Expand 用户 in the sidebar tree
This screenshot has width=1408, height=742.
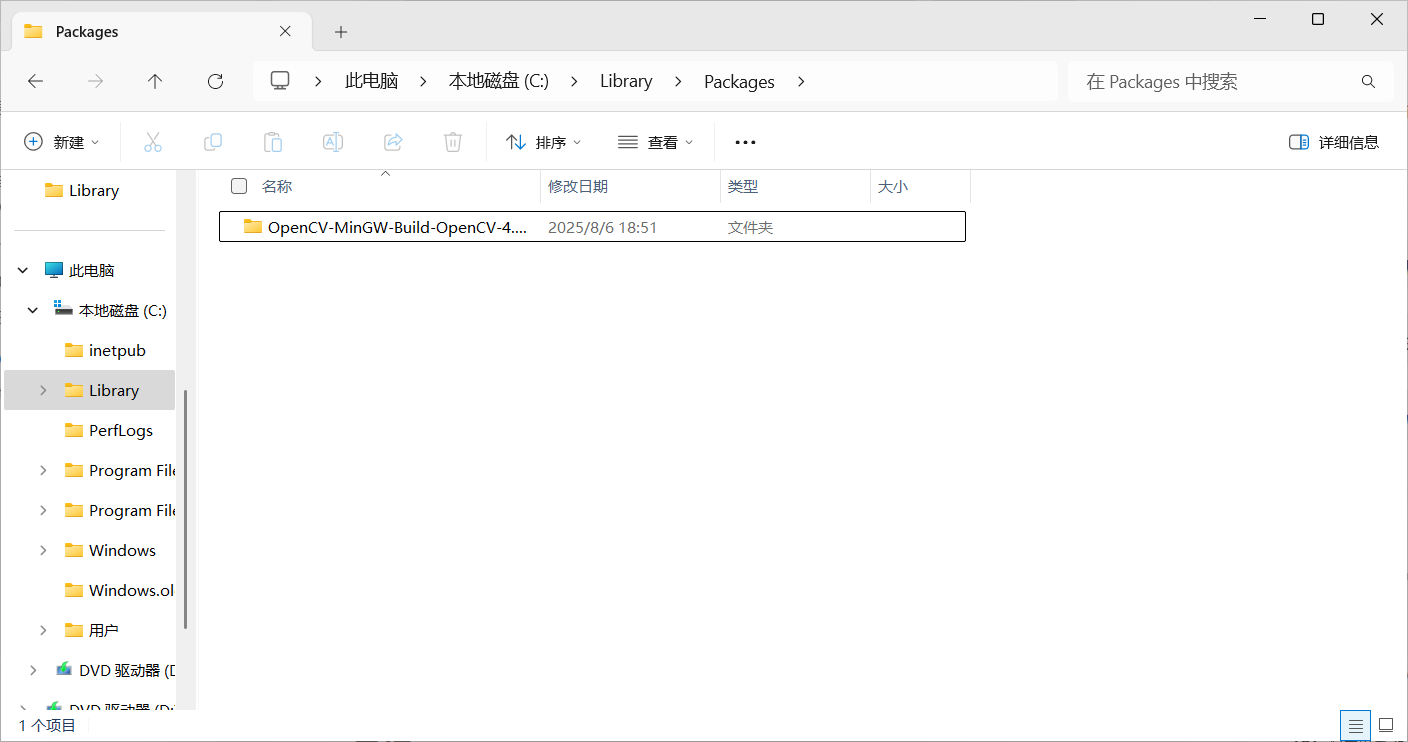[42, 630]
